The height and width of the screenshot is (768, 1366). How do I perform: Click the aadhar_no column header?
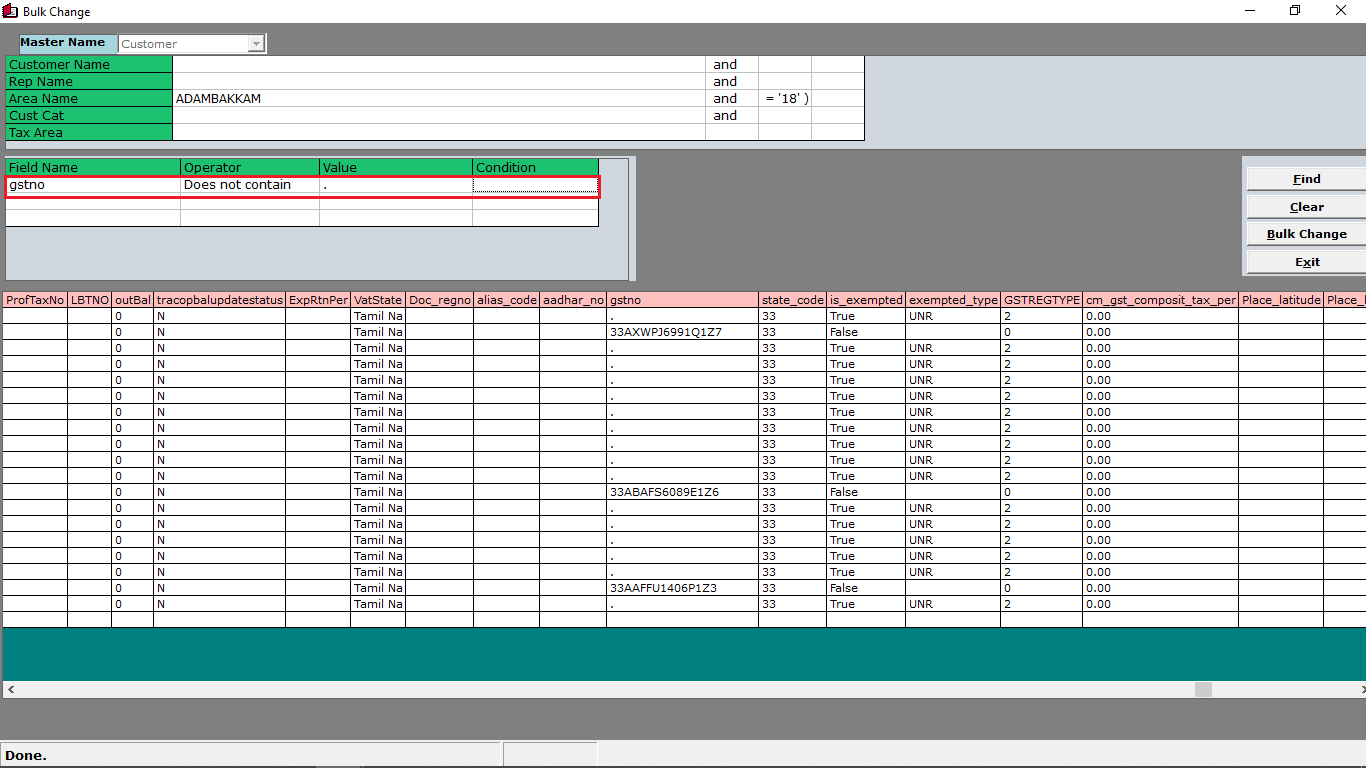(x=573, y=300)
